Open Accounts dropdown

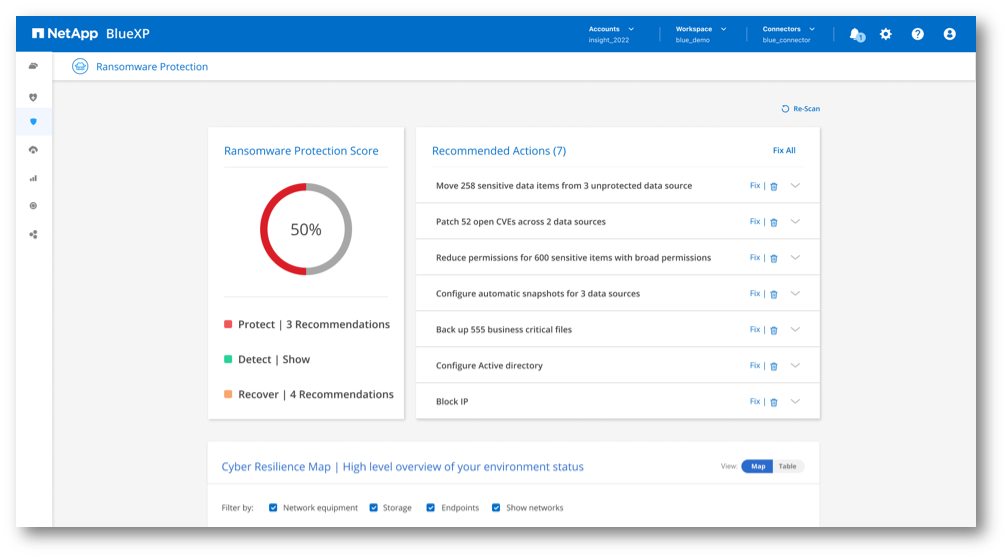tap(611, 34)
